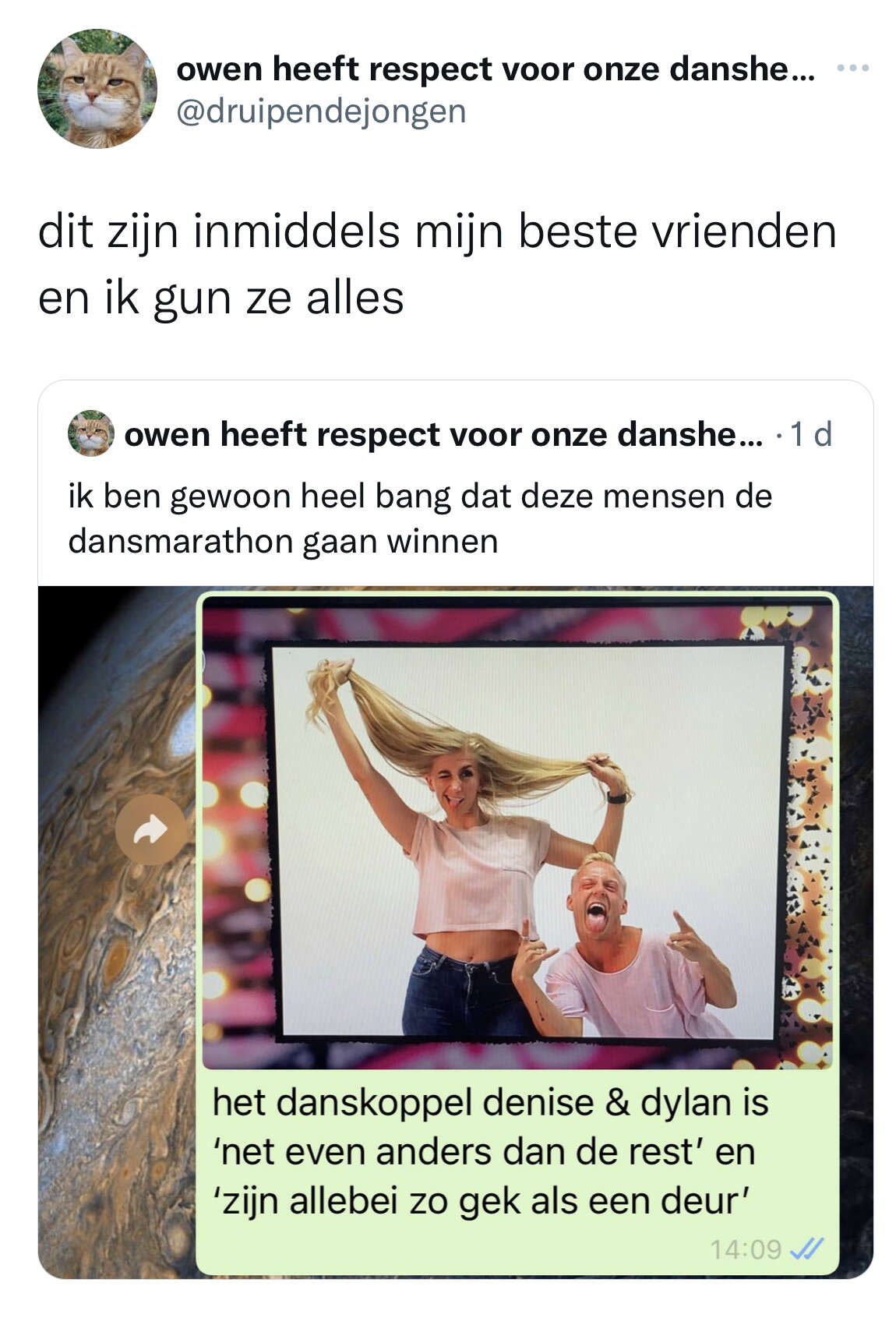Tap the 14:09 message timestamp
This screenshot has height=1318, width=896.
745,1249
